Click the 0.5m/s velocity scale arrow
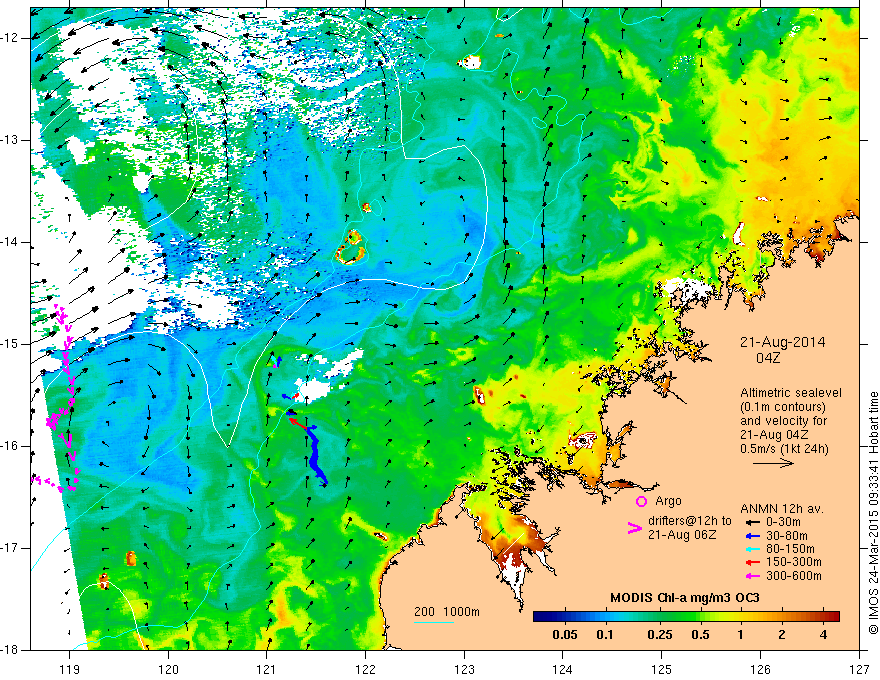Image resolution: width=880 pixels, height=680 pixels. click(x=773, y=463)
